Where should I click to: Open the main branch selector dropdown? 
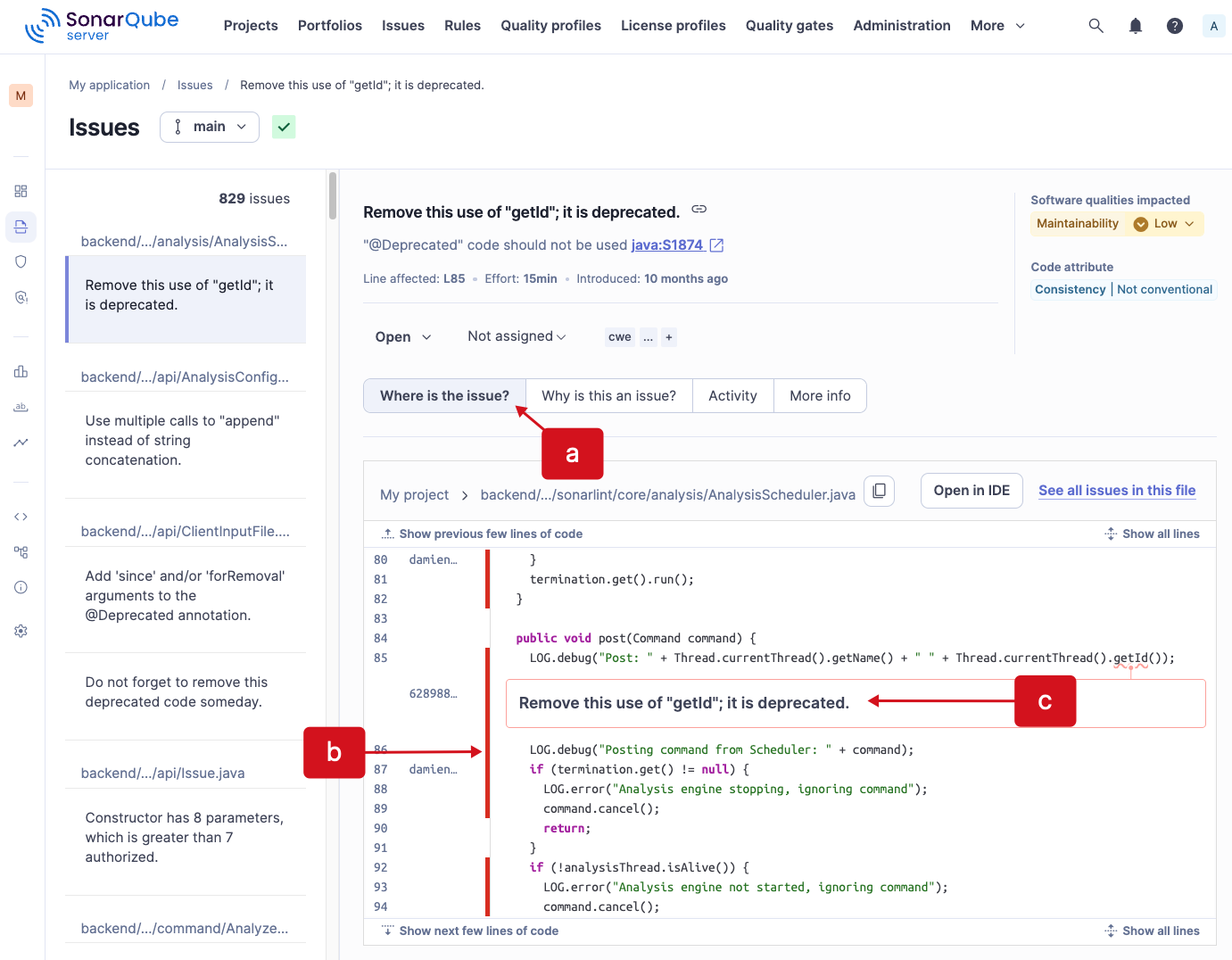(210, 127)
